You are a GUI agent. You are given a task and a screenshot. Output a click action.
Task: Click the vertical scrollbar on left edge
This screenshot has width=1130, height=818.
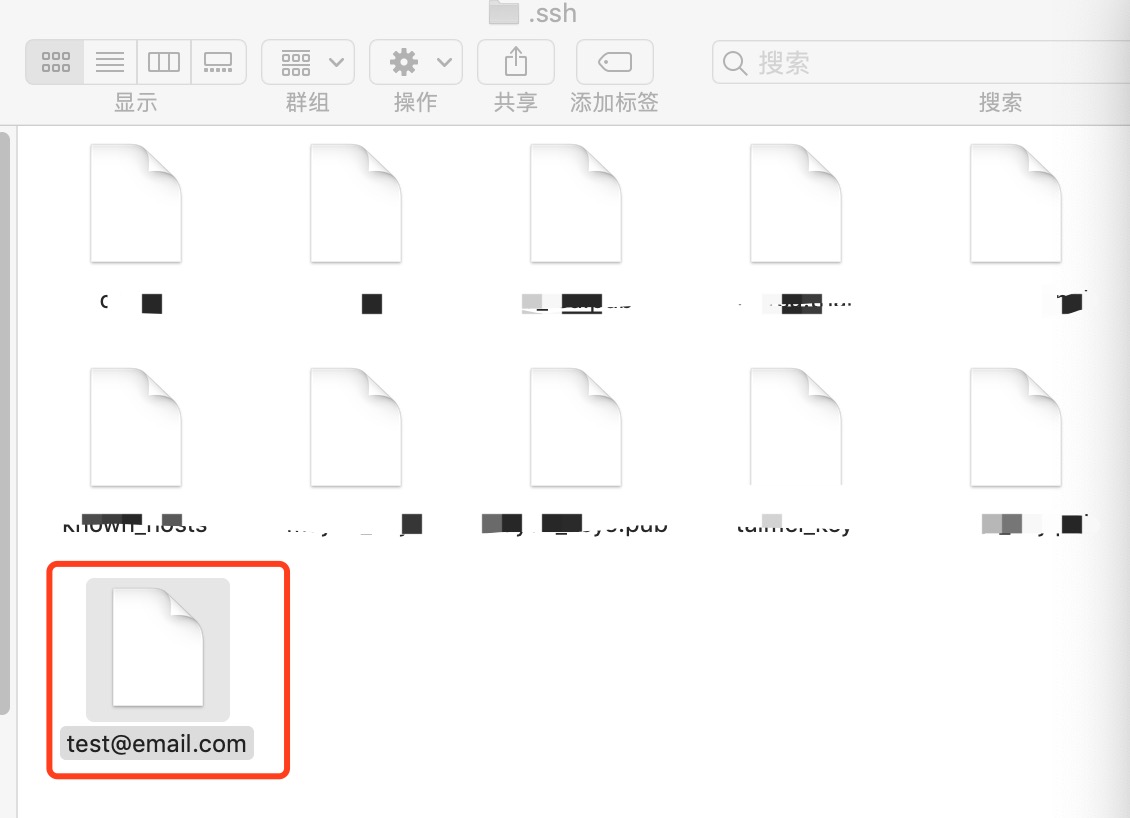(x=4, y=420)
